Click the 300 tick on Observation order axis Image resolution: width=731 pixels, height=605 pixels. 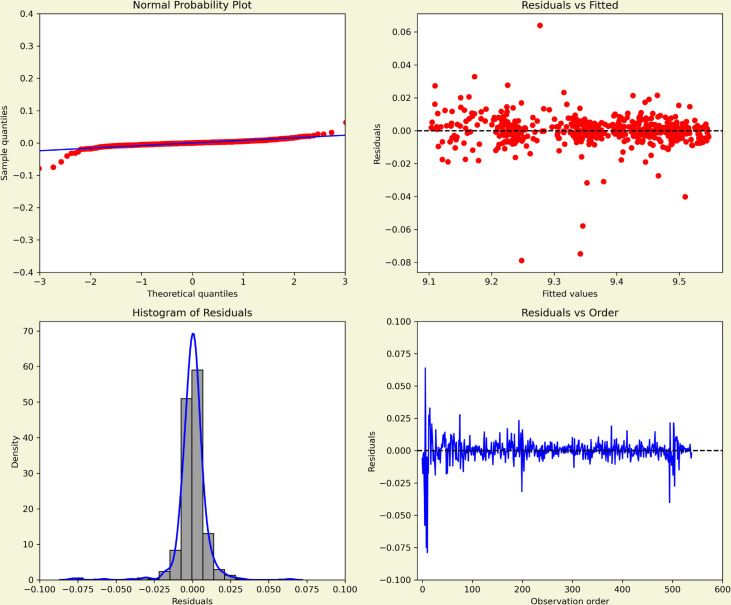coord(572,589)
